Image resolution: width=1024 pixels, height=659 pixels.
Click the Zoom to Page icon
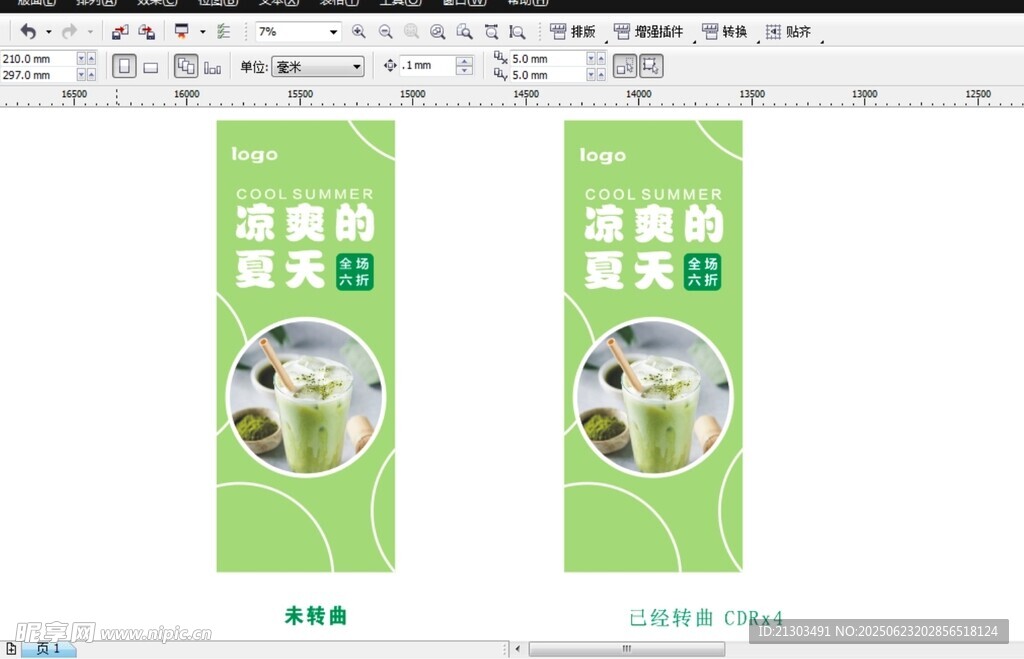(464, 31)
